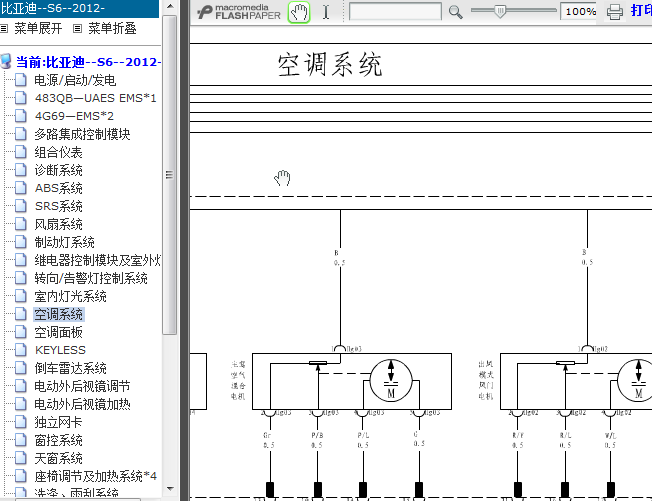This screenshot has width=652, height=501.
Task: Open the 诊断系统 diagram
Action: click(58, 170)
